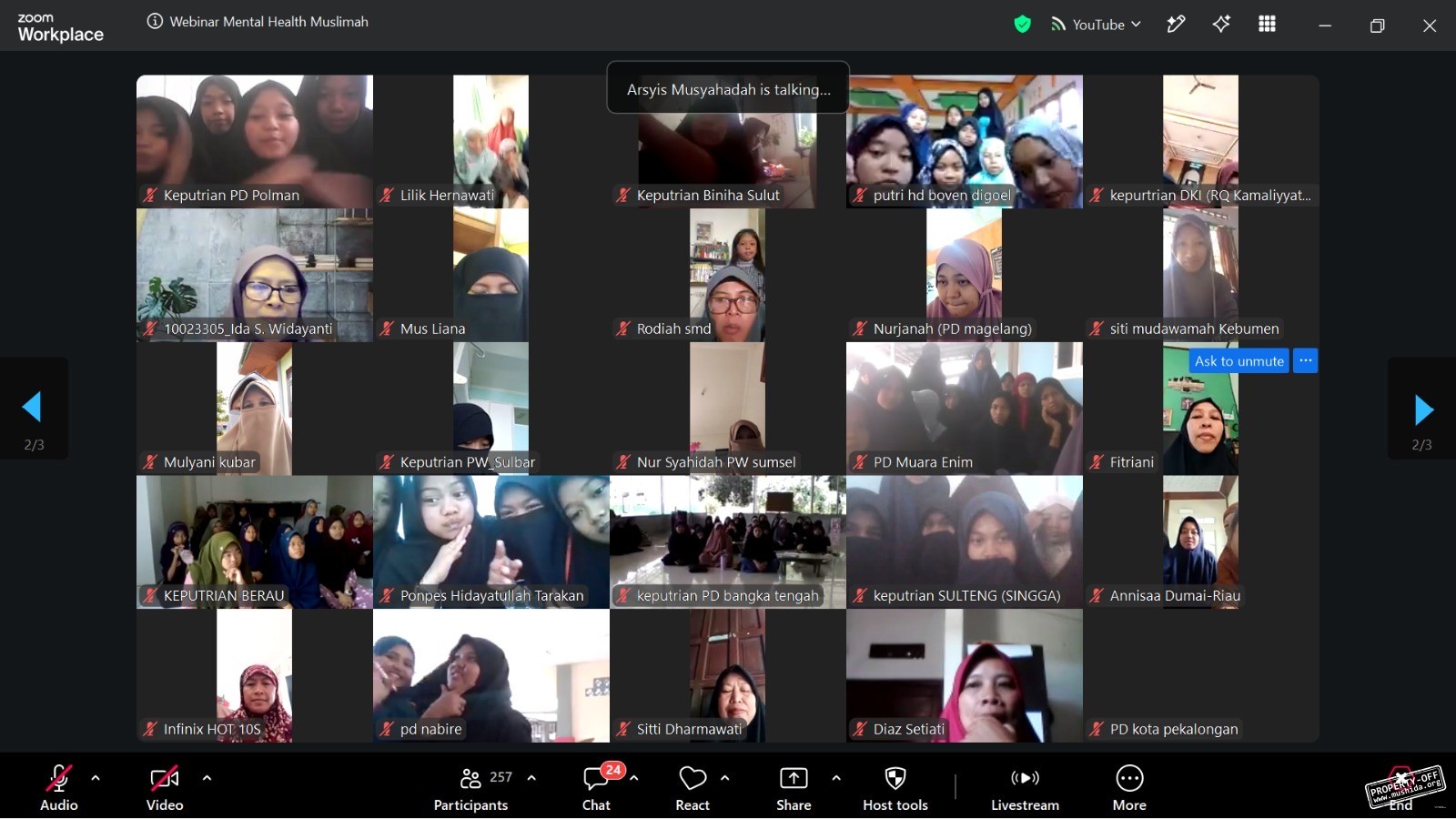Image resolution: width=1456 pixels, height=819 pixels.
Task: Click the kepurtrian DKI (RQ Kamaliyyat... label
Action: pyautogui.click(x=1210, y=196)
